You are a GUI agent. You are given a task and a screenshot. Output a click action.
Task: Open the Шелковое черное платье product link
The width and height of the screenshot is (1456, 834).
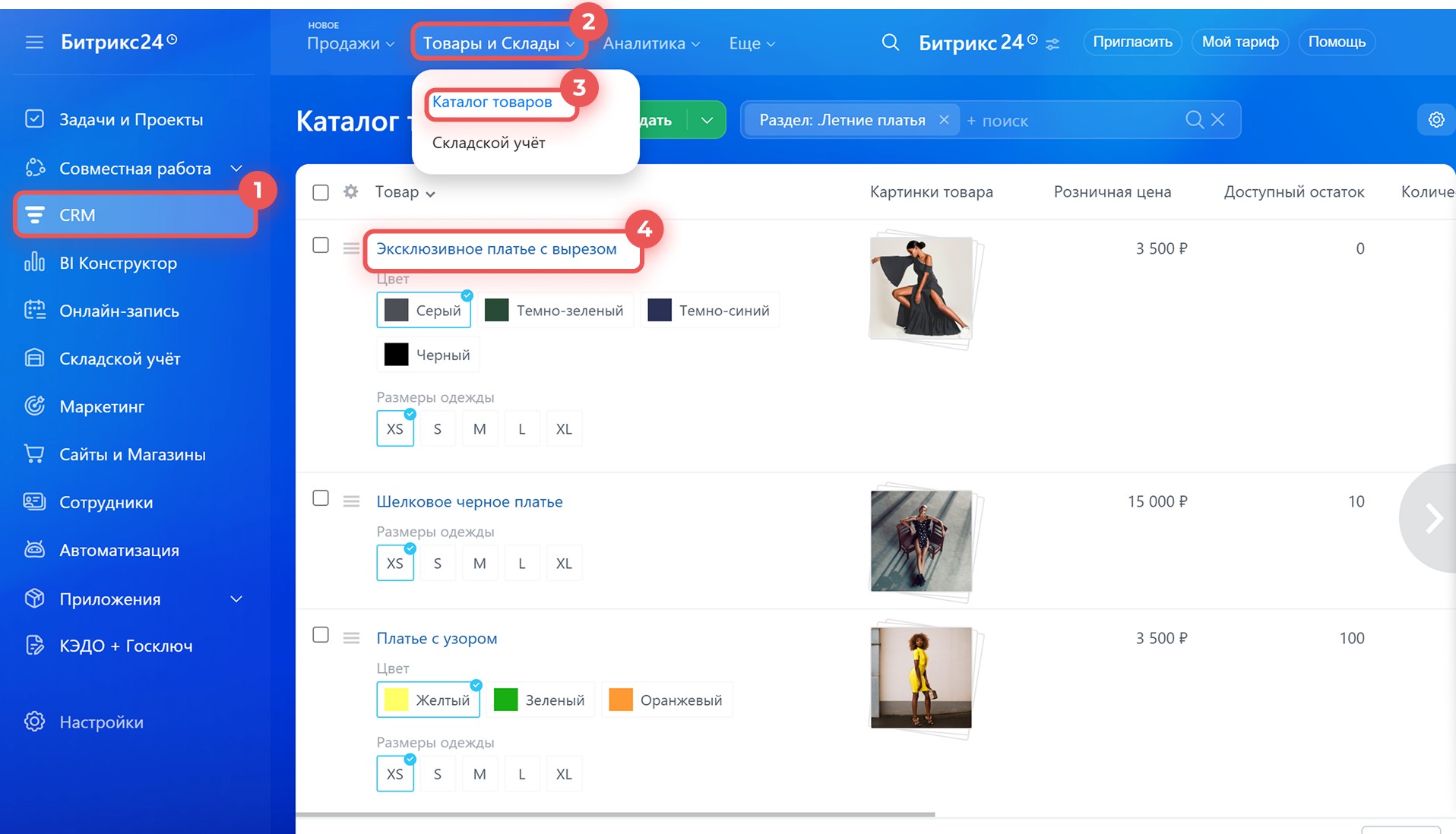[470, 502]
